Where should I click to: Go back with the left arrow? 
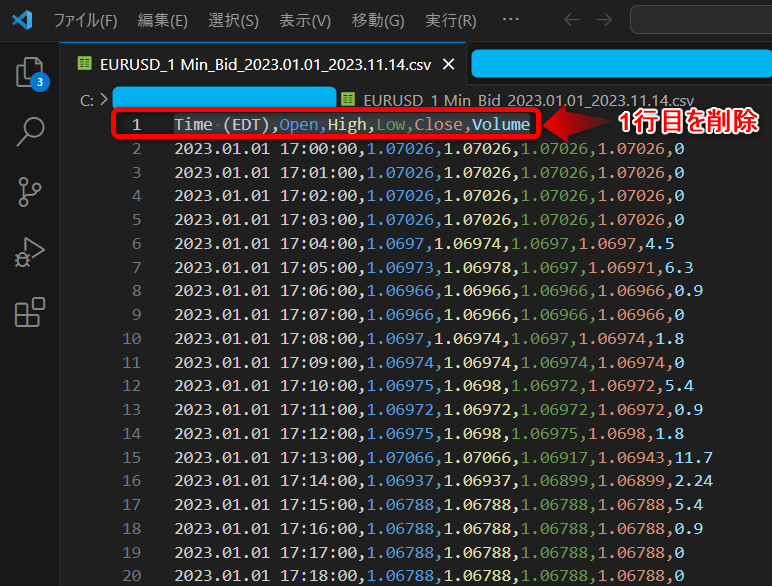[571, 20]
